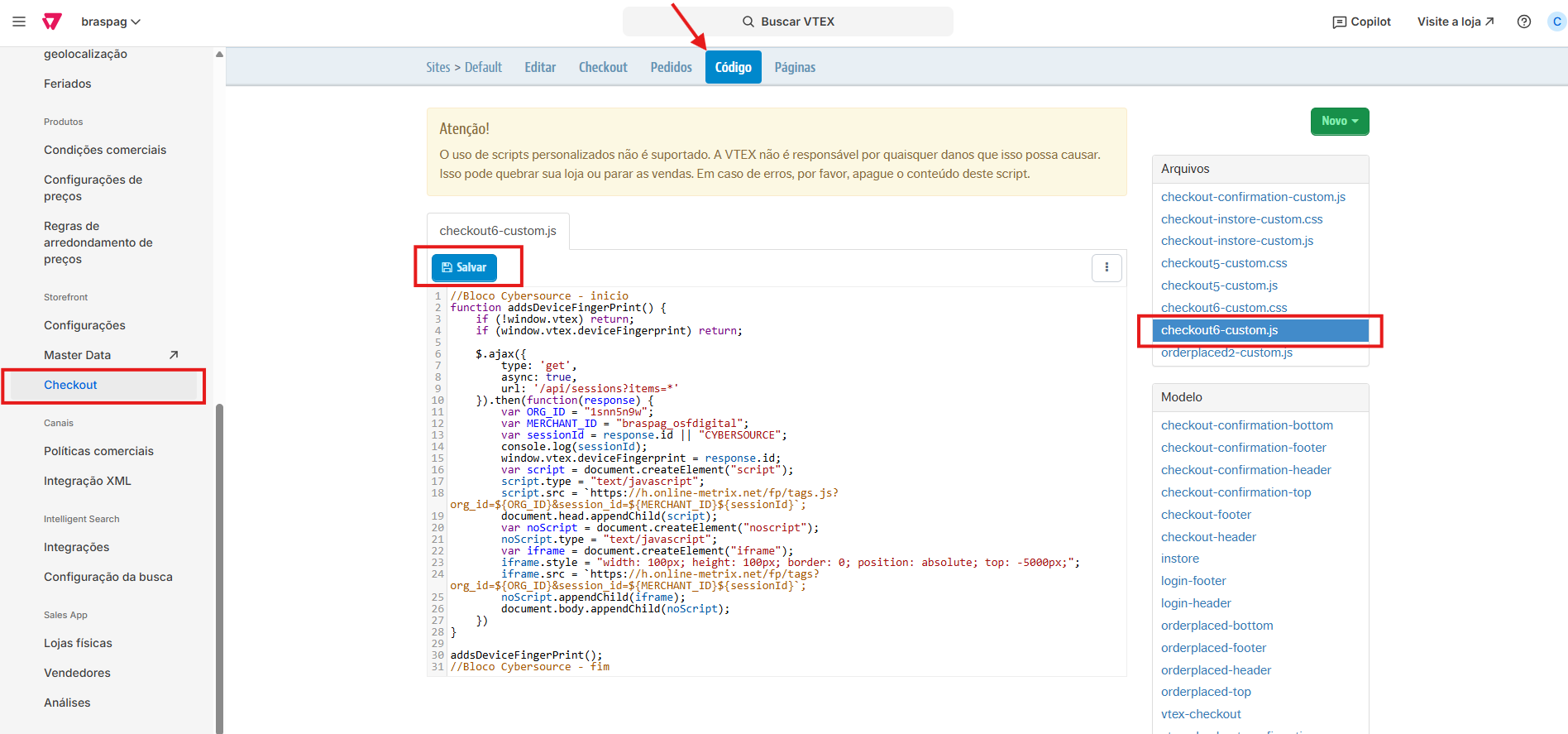
Task: Open orderplaced2-custom.js file
Action: (x=1226, y=353)
